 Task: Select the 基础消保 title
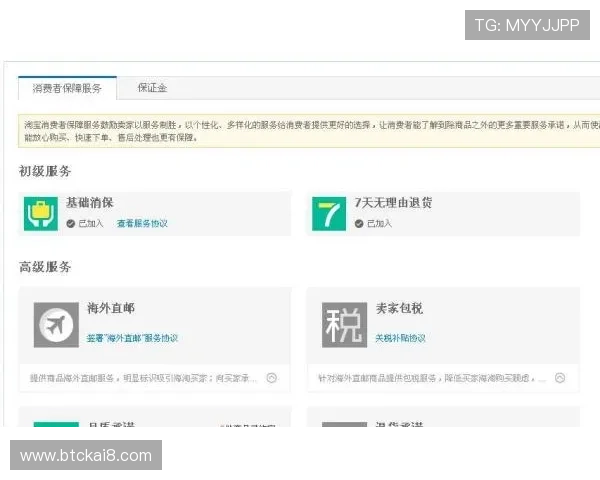pos(90,202)
